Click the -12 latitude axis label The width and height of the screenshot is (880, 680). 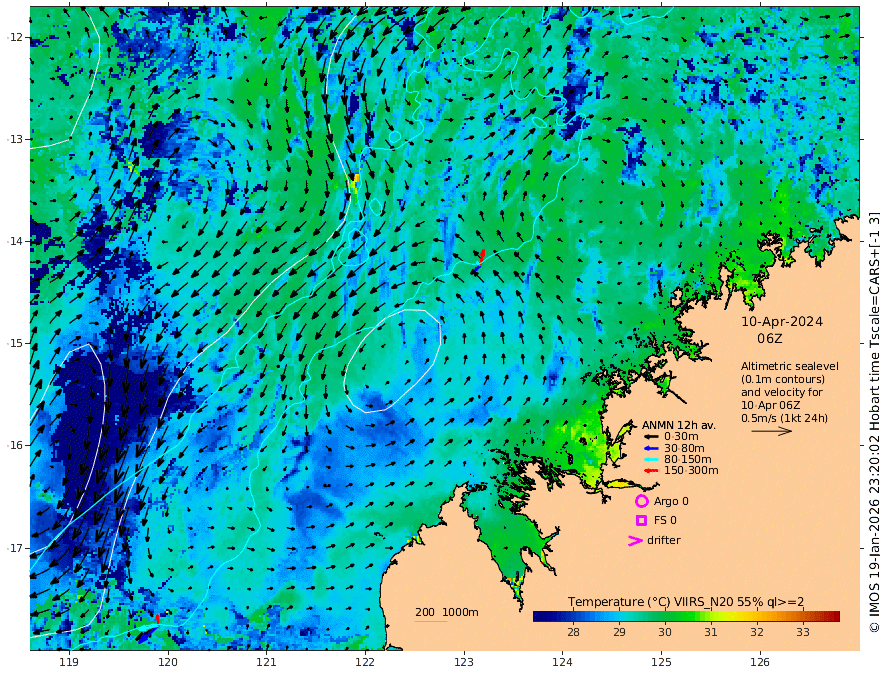[x=16, y=37]
